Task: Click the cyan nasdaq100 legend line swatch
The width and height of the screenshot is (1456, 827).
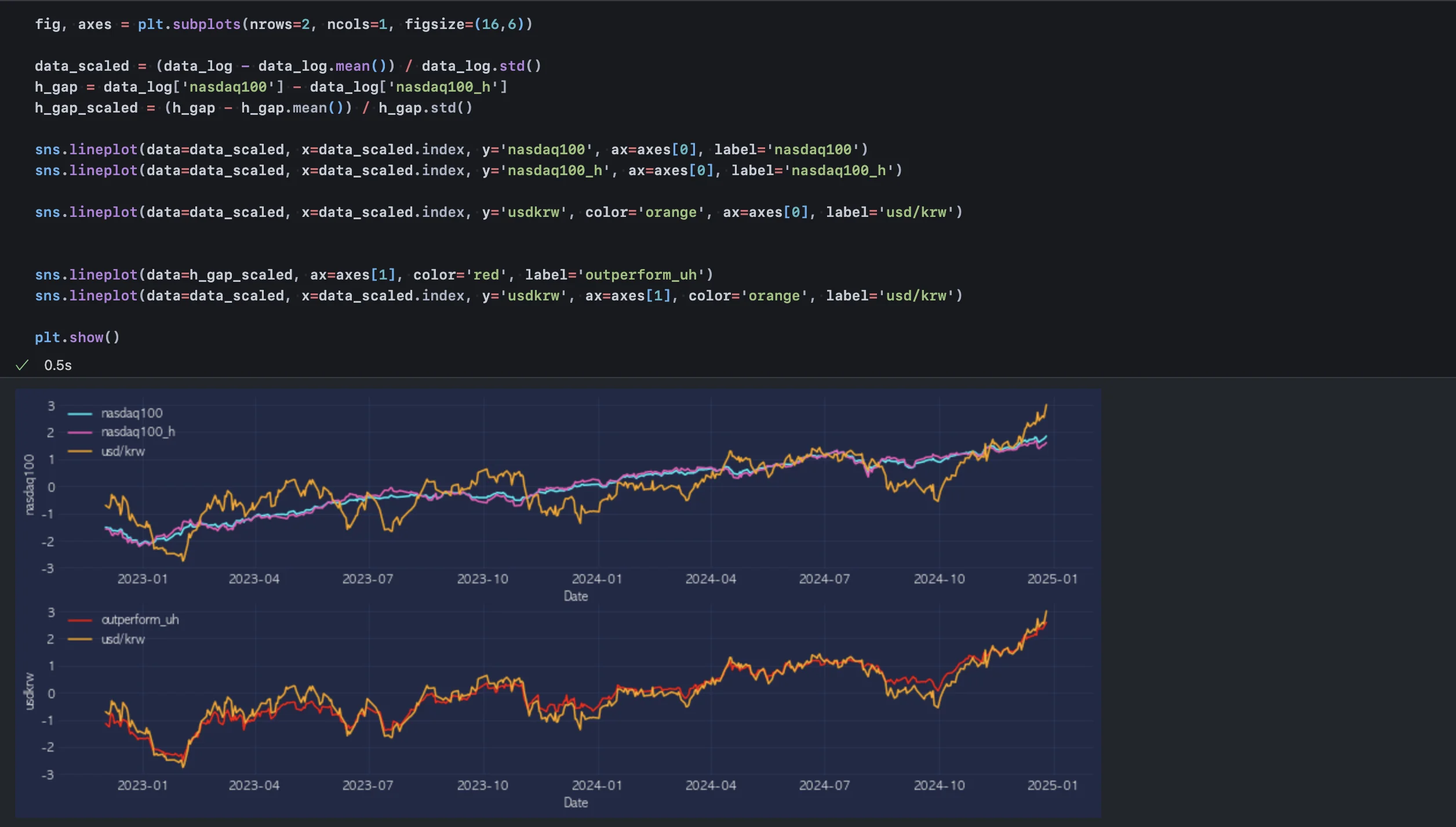Action: 80,413
